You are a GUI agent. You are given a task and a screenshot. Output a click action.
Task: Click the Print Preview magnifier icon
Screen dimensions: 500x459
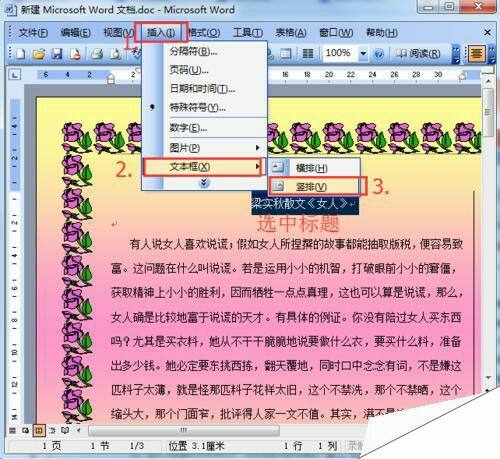click(x=115, y=54)
